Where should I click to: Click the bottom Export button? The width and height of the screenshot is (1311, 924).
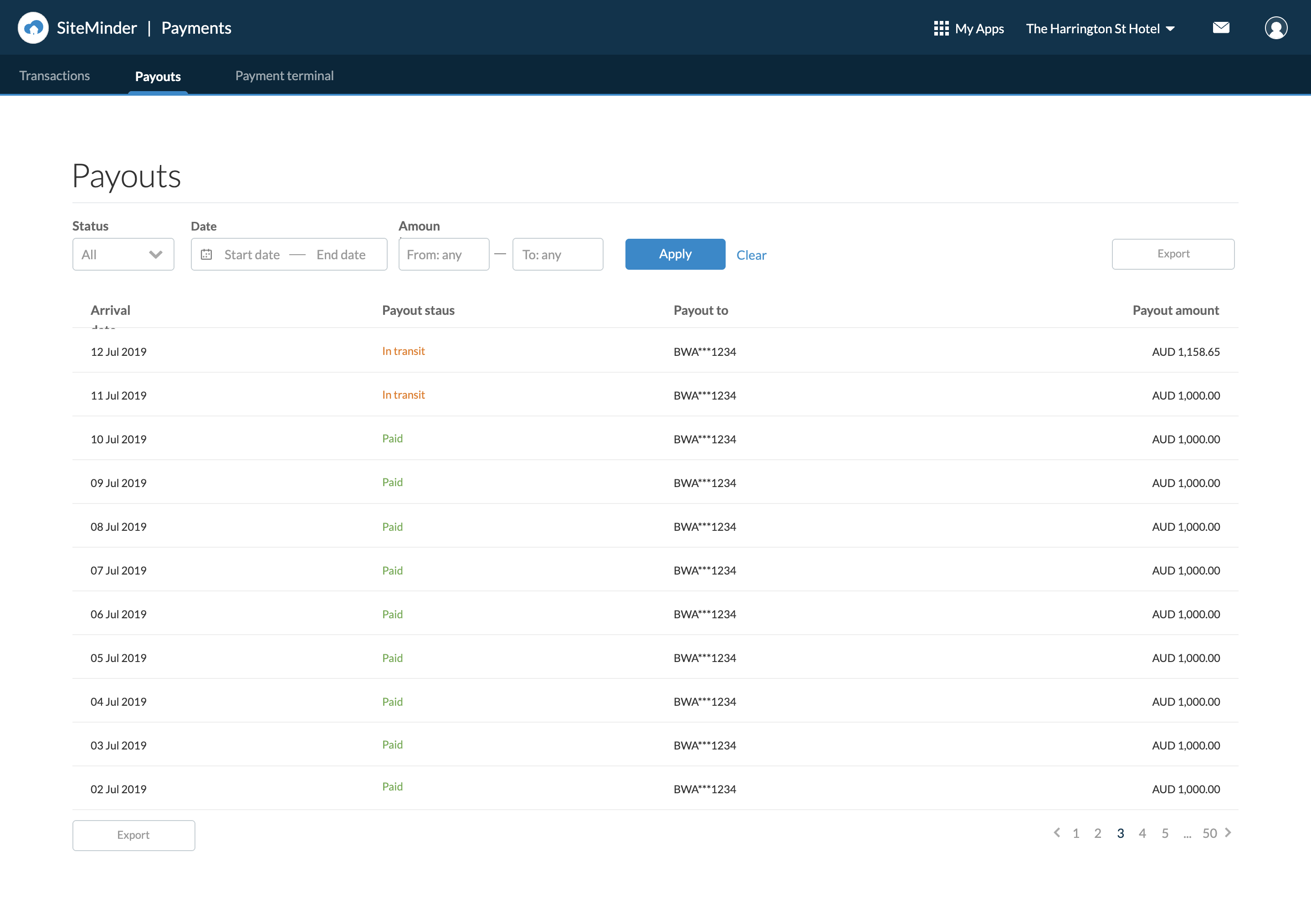(x=133, y=835)
